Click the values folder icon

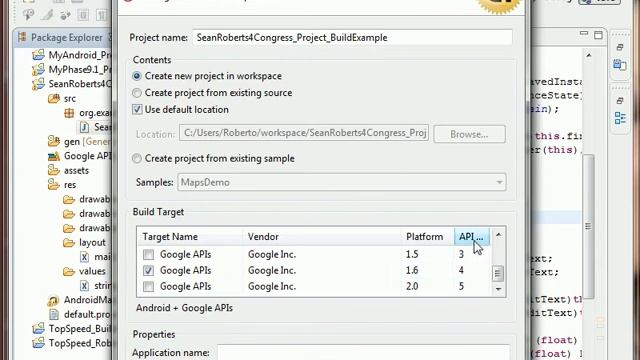tap(69, 271)
